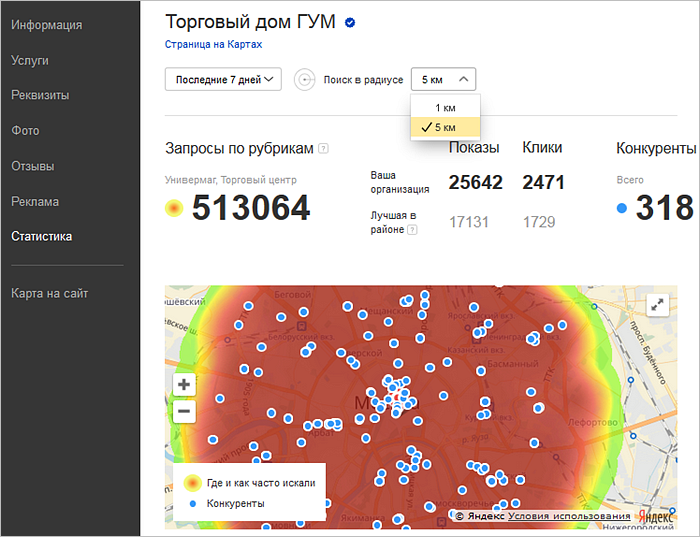Click the Конкуренты heading
Screen dimensions: 700x537
[656, 148]
